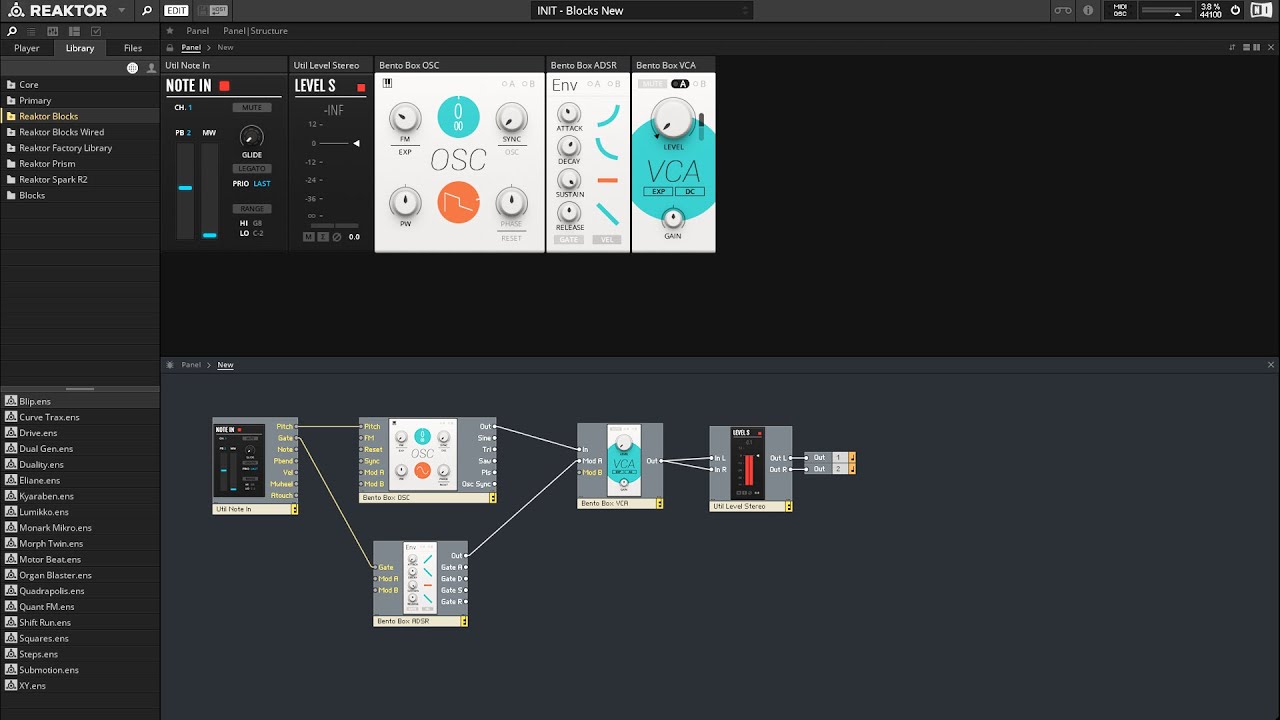
Task: Click the GATE button on ADSR
Action: (x=569, y=240)
